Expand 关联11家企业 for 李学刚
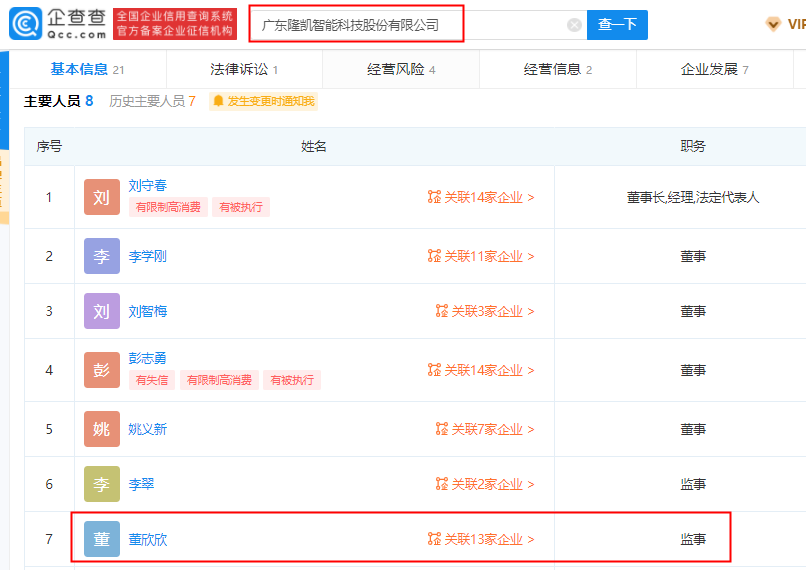 [481, 256]
